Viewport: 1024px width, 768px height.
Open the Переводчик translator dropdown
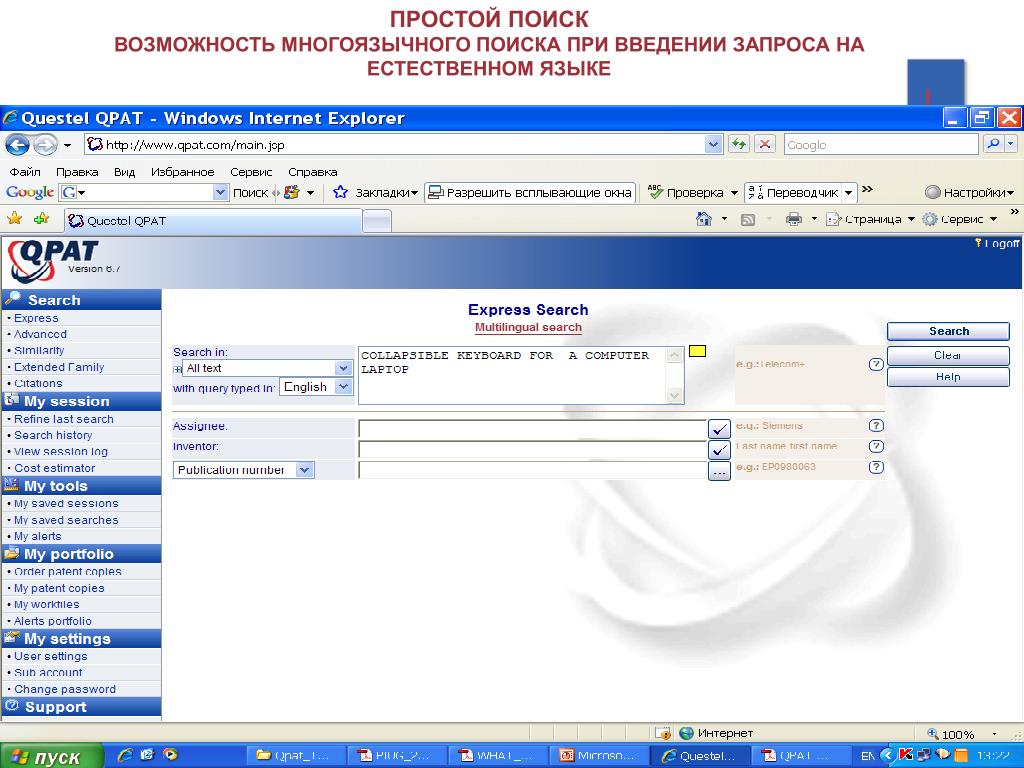coord(848,193)
